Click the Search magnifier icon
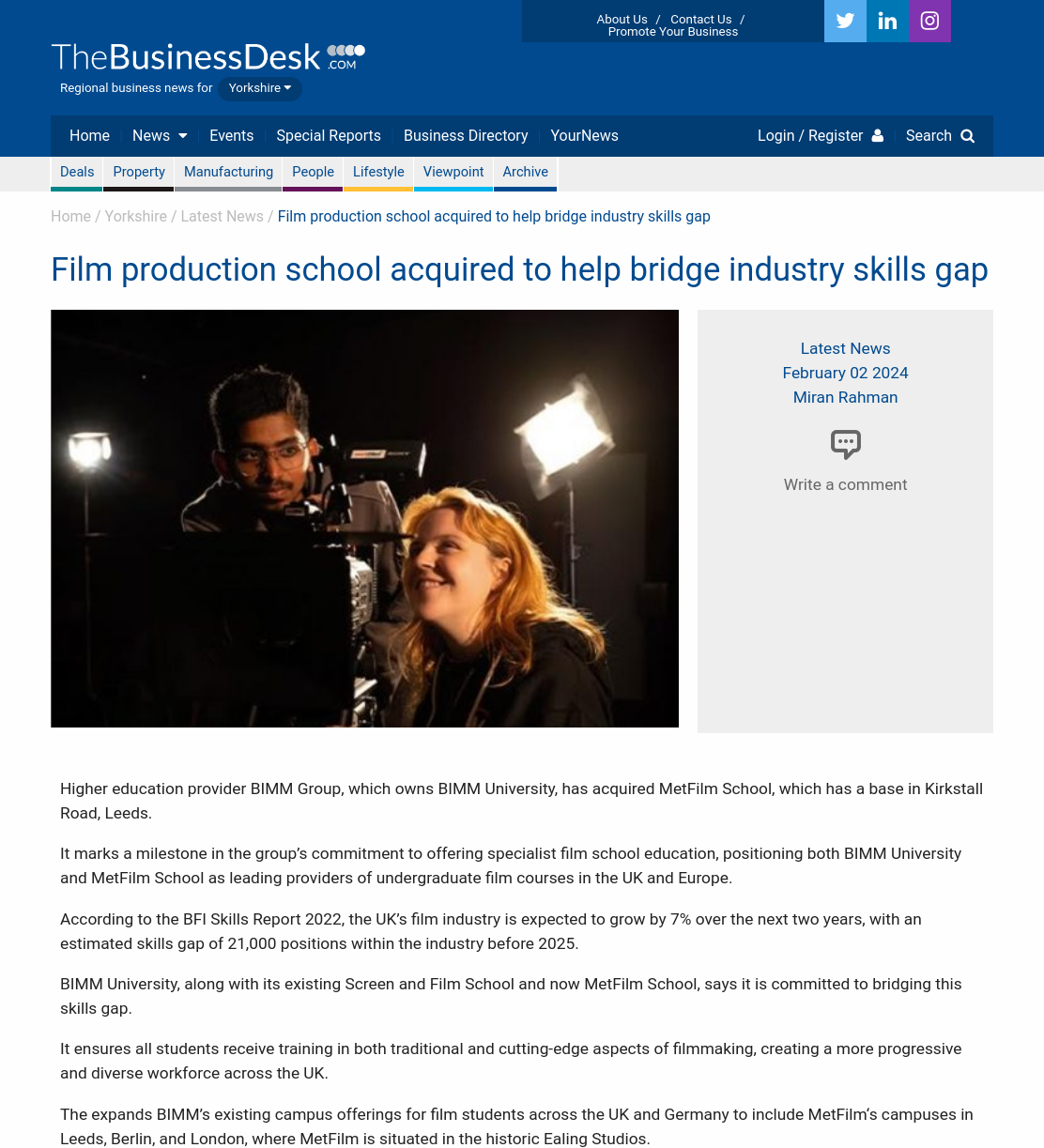The image size is (1044, 1148). click(x=968, y=136)
